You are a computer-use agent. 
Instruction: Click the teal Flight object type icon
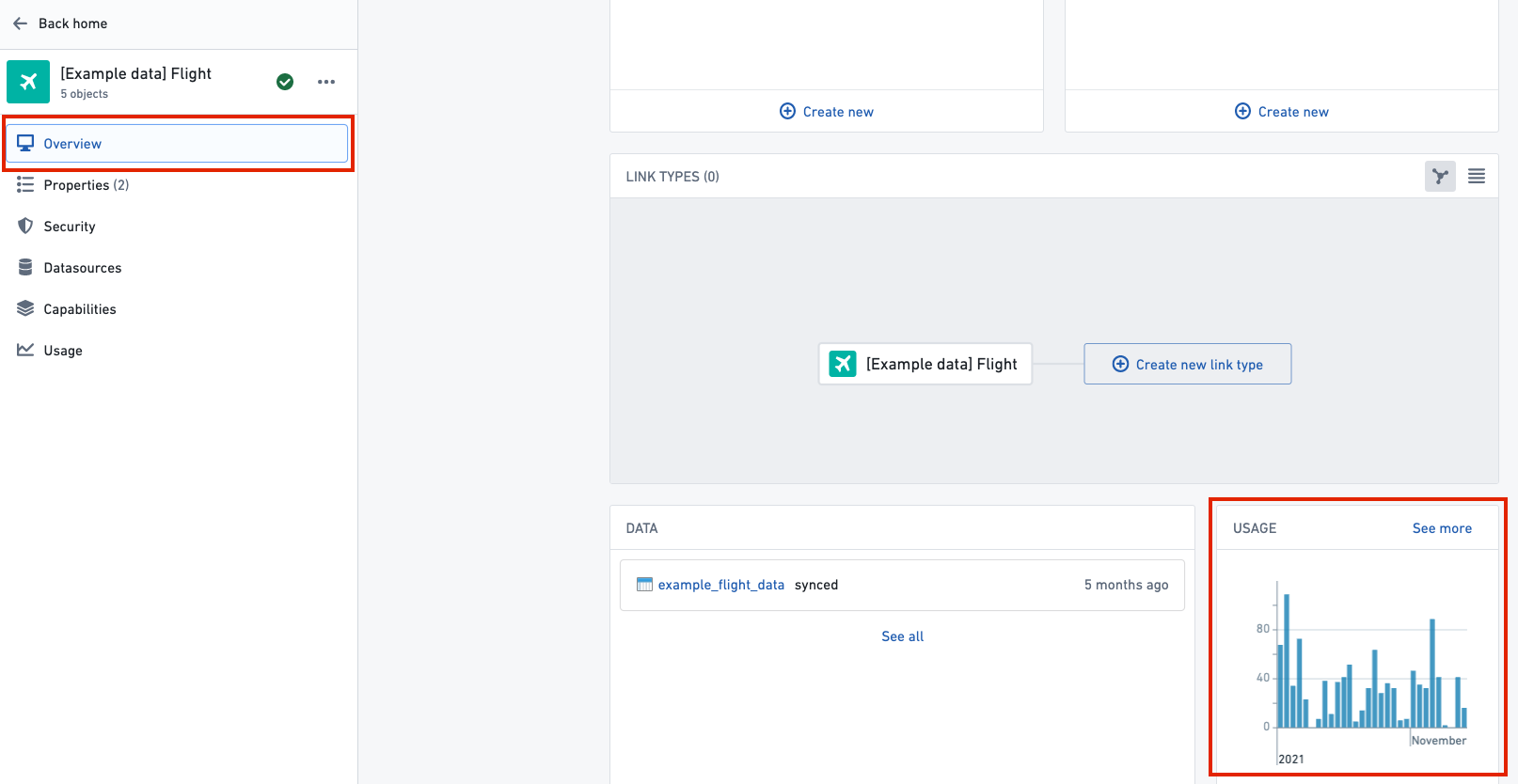point(28,82)
